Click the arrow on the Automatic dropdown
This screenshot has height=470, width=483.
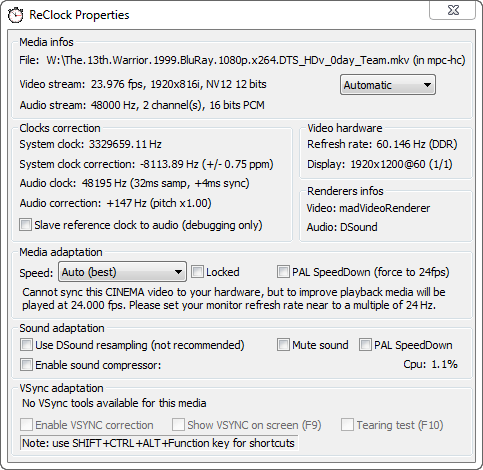(x=427, y=85)
